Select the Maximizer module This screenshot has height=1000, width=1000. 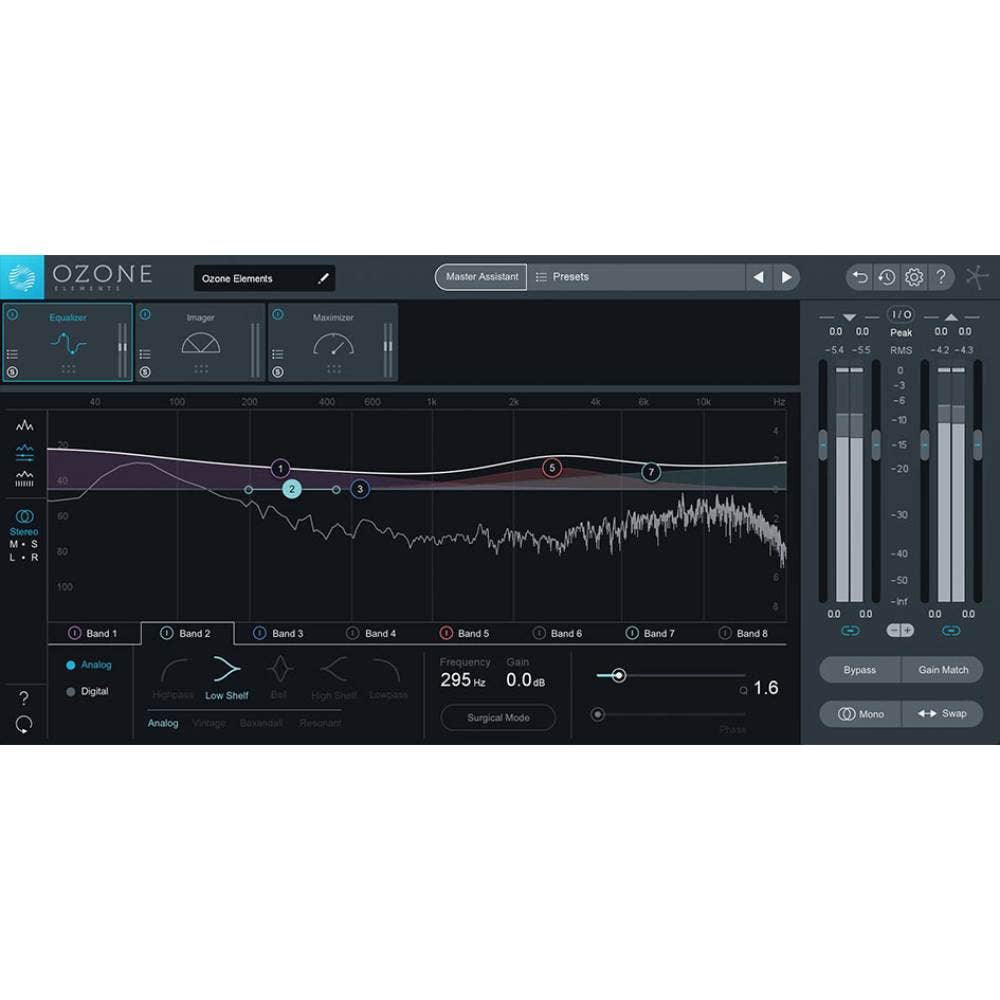click(333, 342)
